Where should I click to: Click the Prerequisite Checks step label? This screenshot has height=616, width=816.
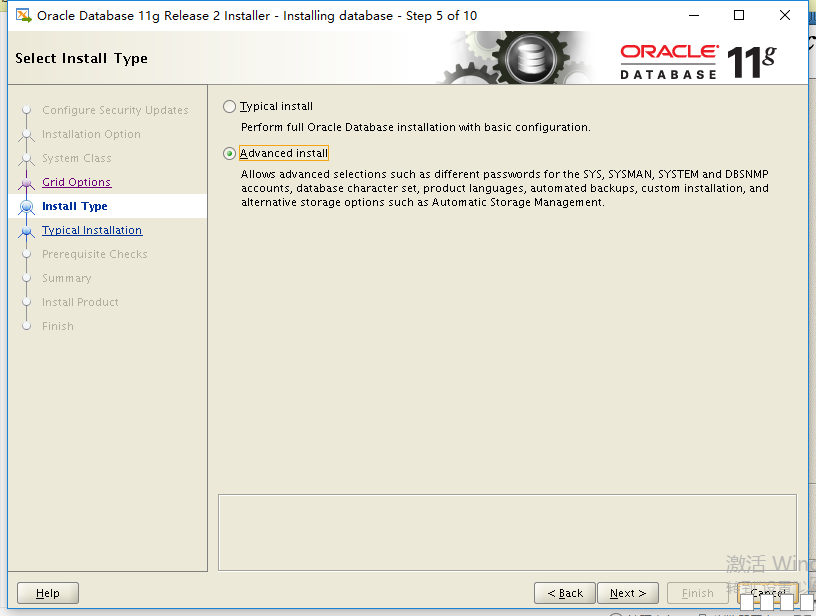point(94,254)
